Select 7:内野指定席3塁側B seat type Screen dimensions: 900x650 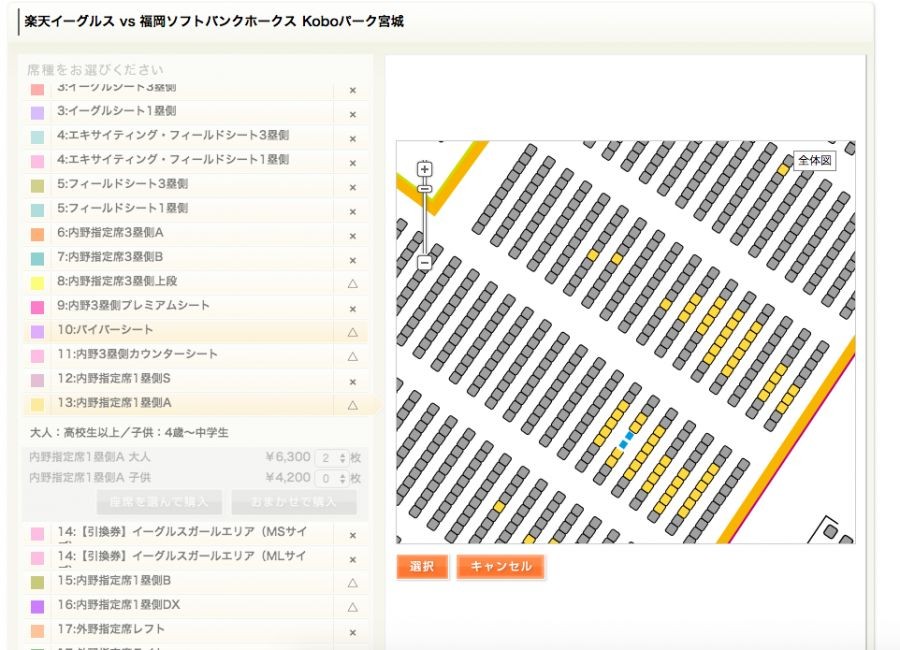(x=196, y=257)
